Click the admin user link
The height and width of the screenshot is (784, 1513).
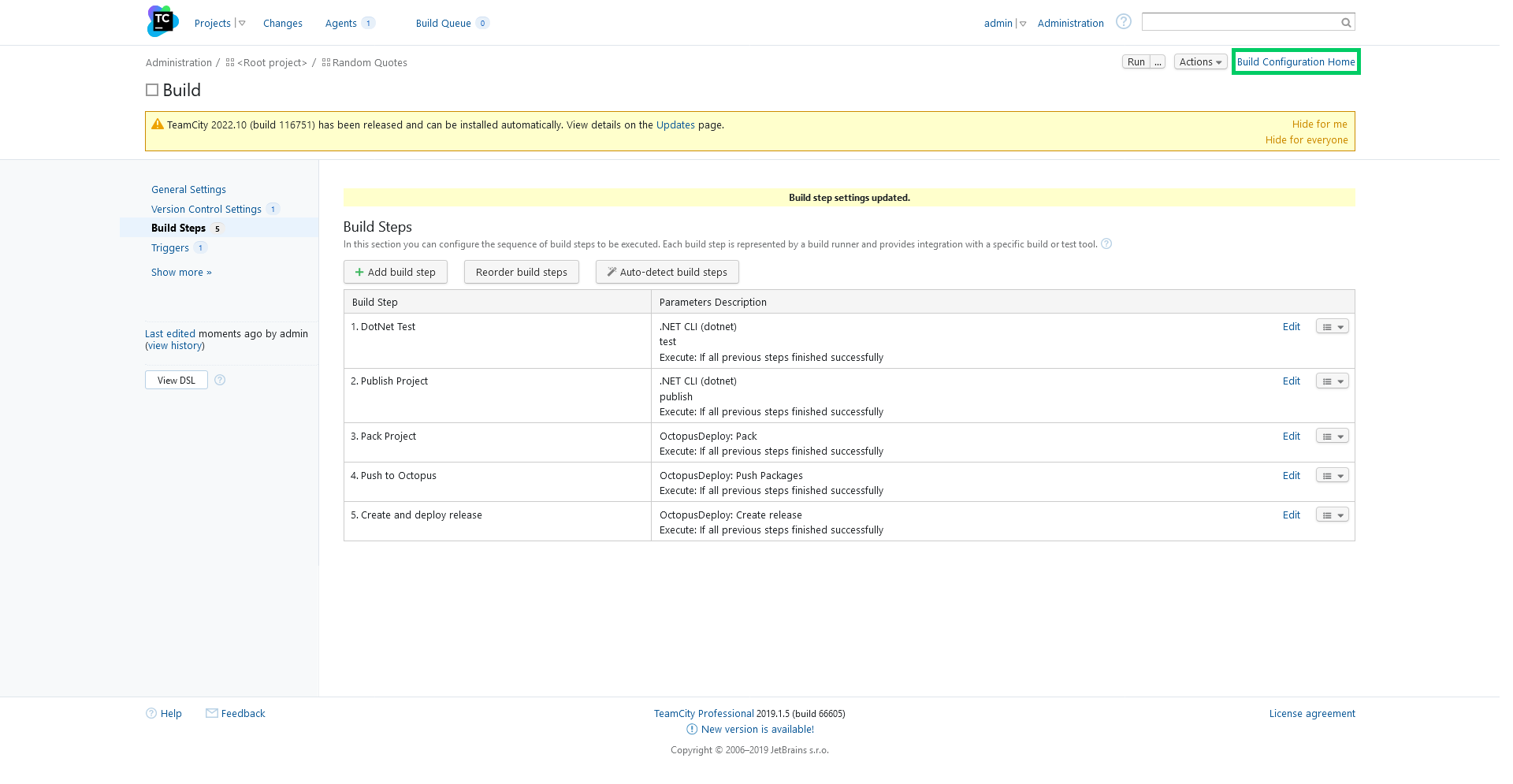click(998, 24)
